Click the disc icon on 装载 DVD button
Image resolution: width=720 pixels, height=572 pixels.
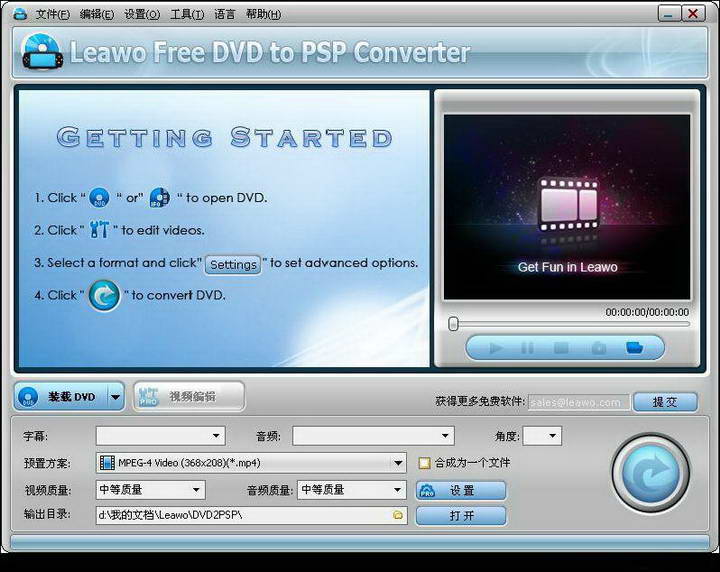pyautogui.click(x=28, y=397)
